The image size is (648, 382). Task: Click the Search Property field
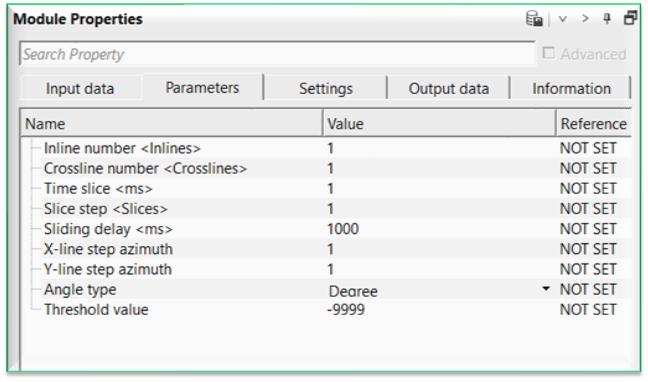(x=277, y=54)
